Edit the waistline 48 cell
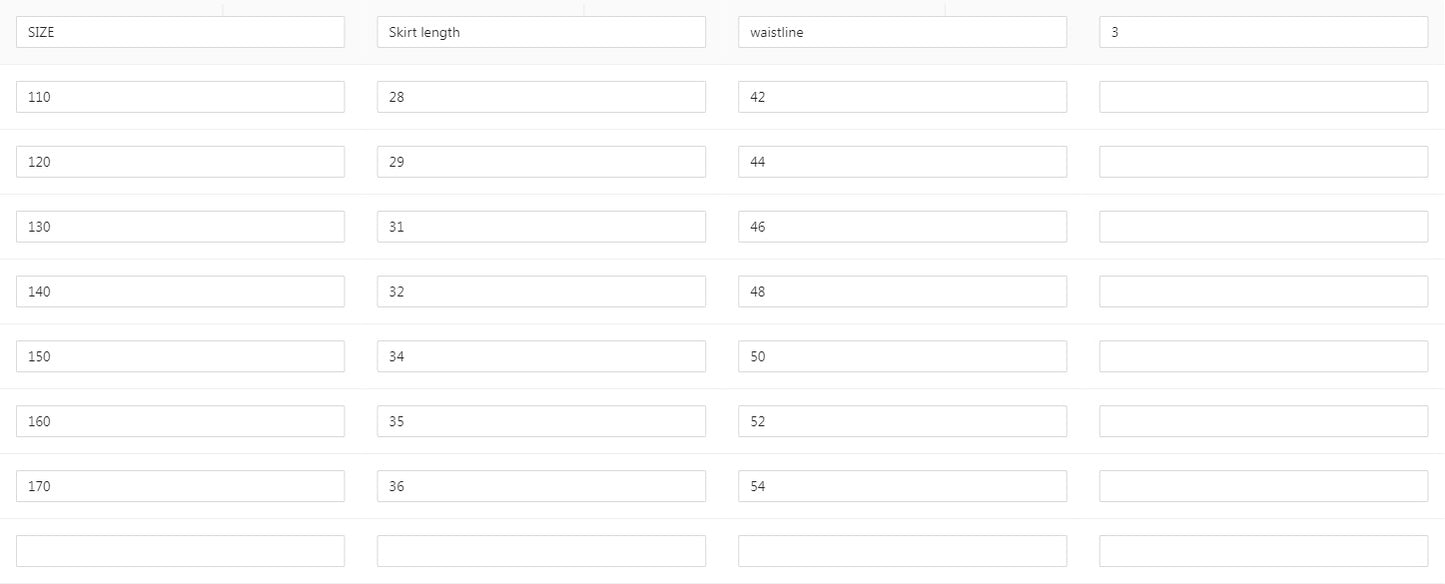Screen dimensions: 1445x584 [902, 292]
